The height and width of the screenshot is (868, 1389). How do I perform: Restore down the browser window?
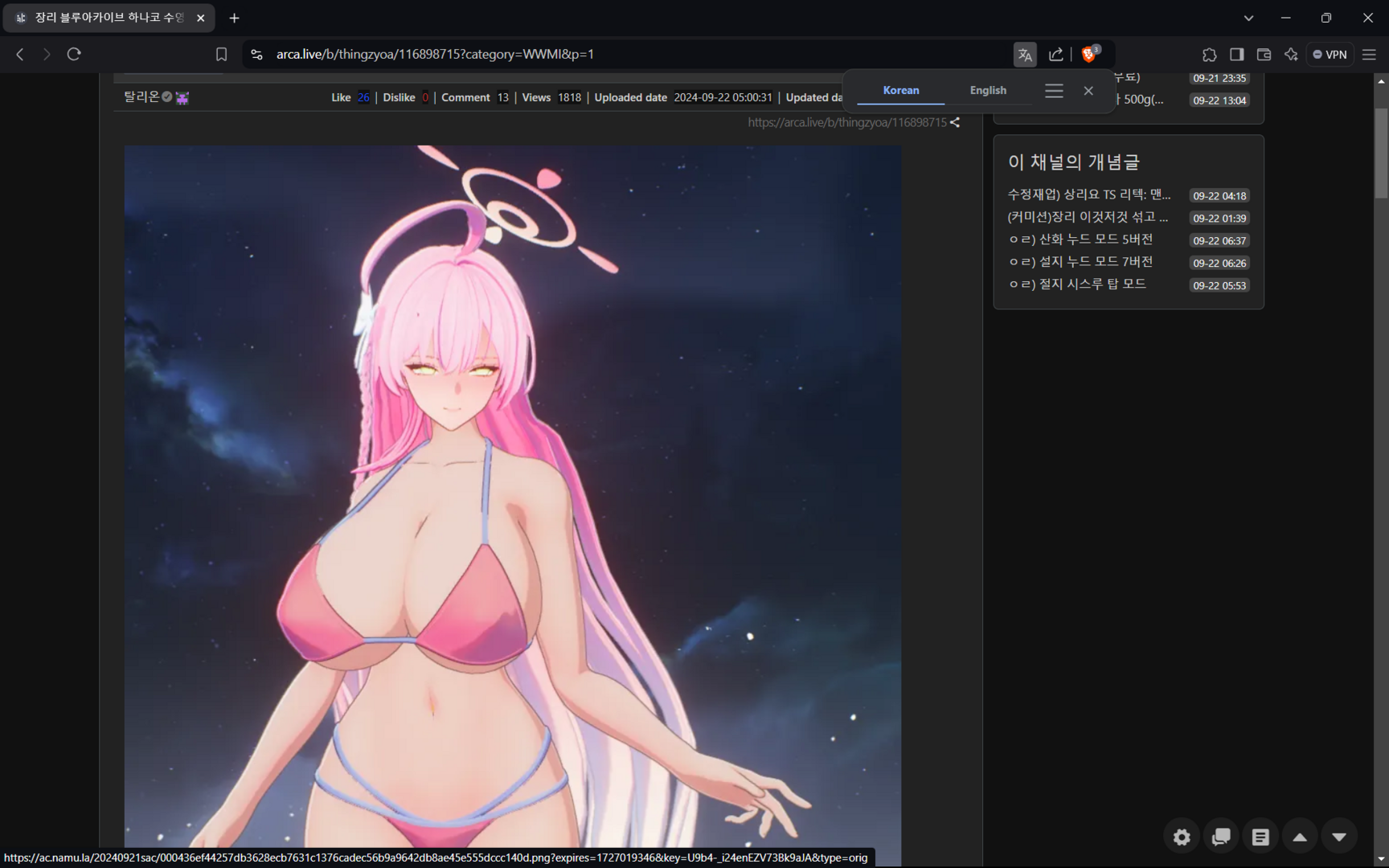(1326, 18)
